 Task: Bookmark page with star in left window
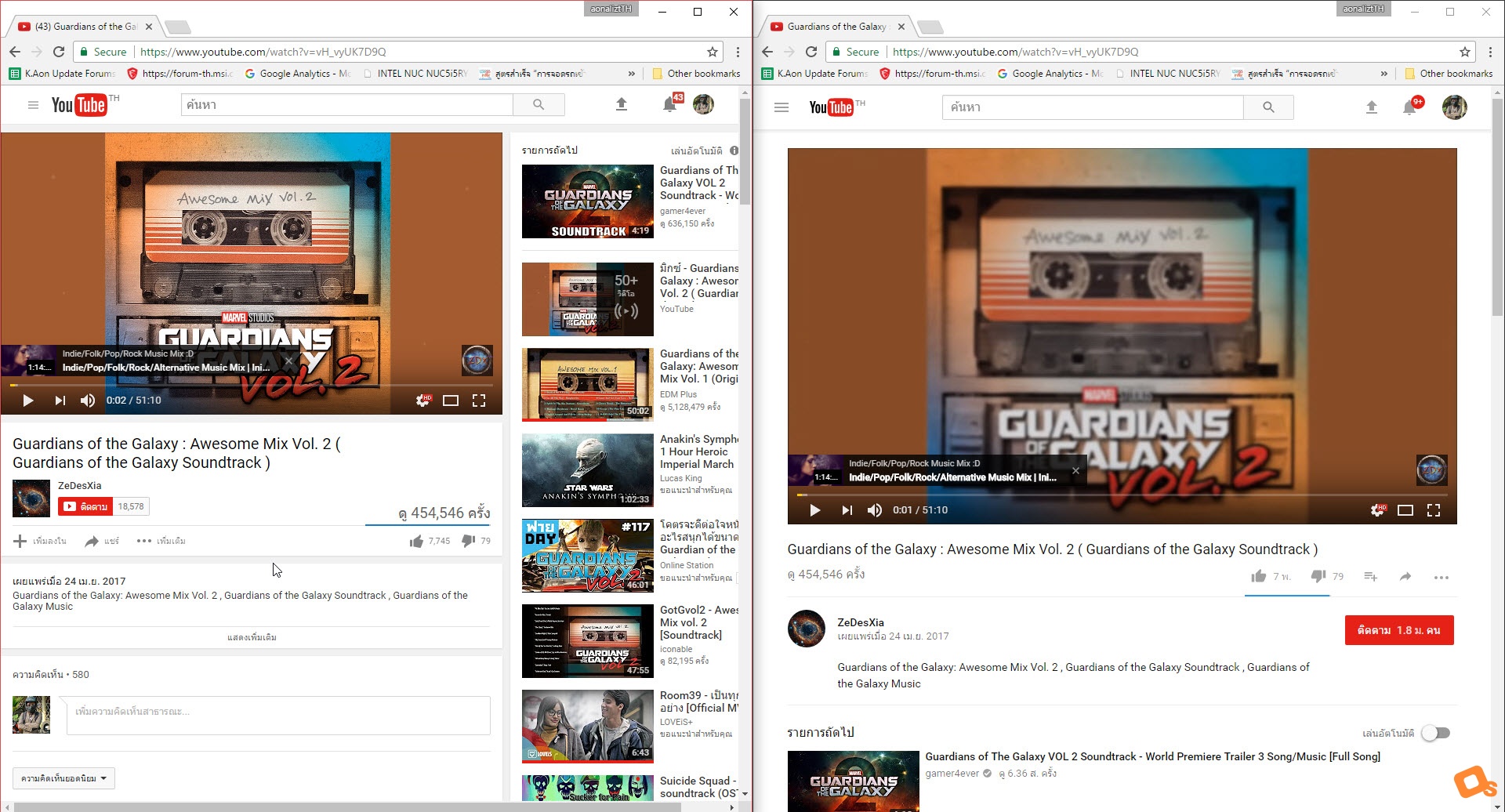pyautogui.click(x=713, y=52)
